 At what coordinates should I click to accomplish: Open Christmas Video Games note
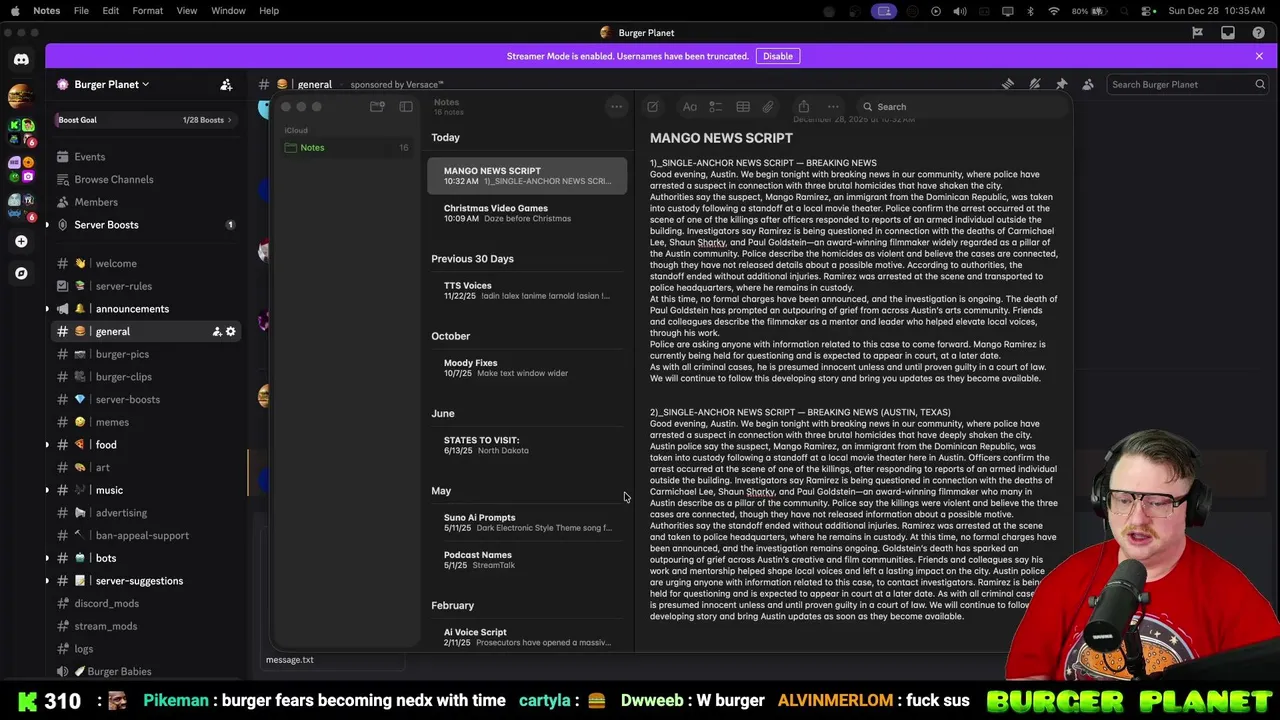click(x=527, y=214)
